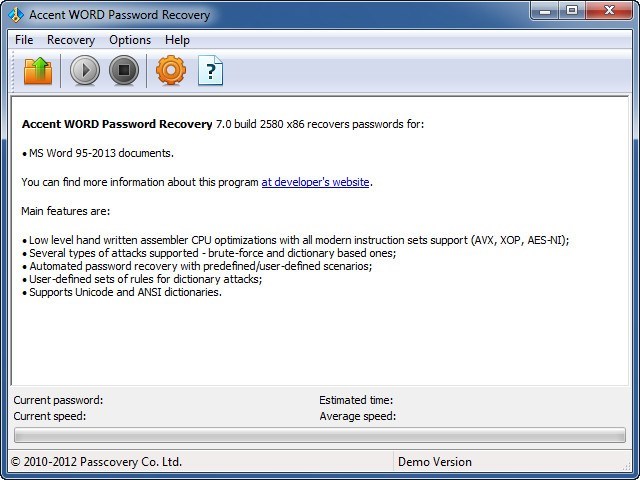Image resolution: width=640 pixels, height=480 pixels.
Task: Open help via the question mark icon
Action: coord(210,71)
